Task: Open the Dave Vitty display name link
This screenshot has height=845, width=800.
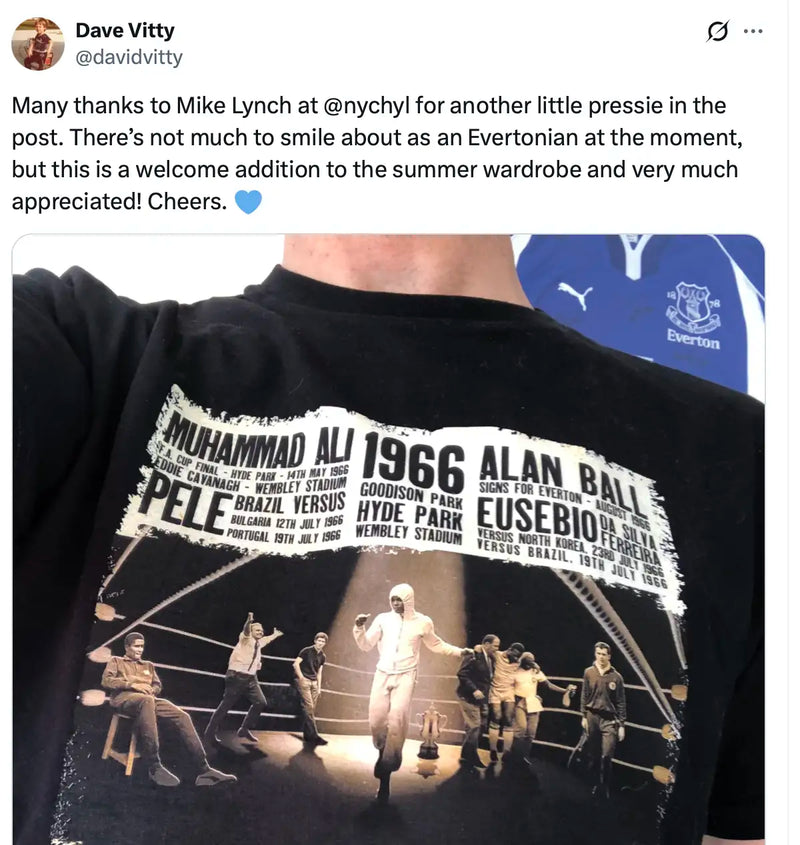Action: (125, 30)
